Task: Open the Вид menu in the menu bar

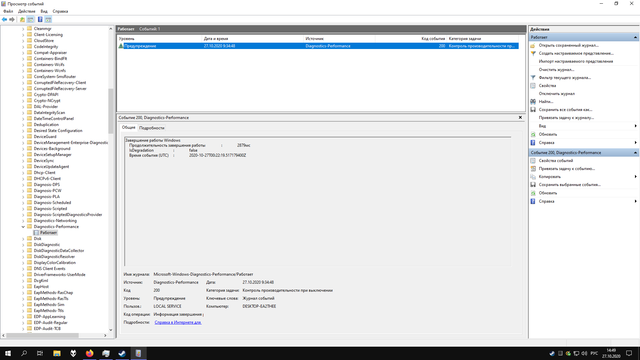Action: (x=44, y=11)
